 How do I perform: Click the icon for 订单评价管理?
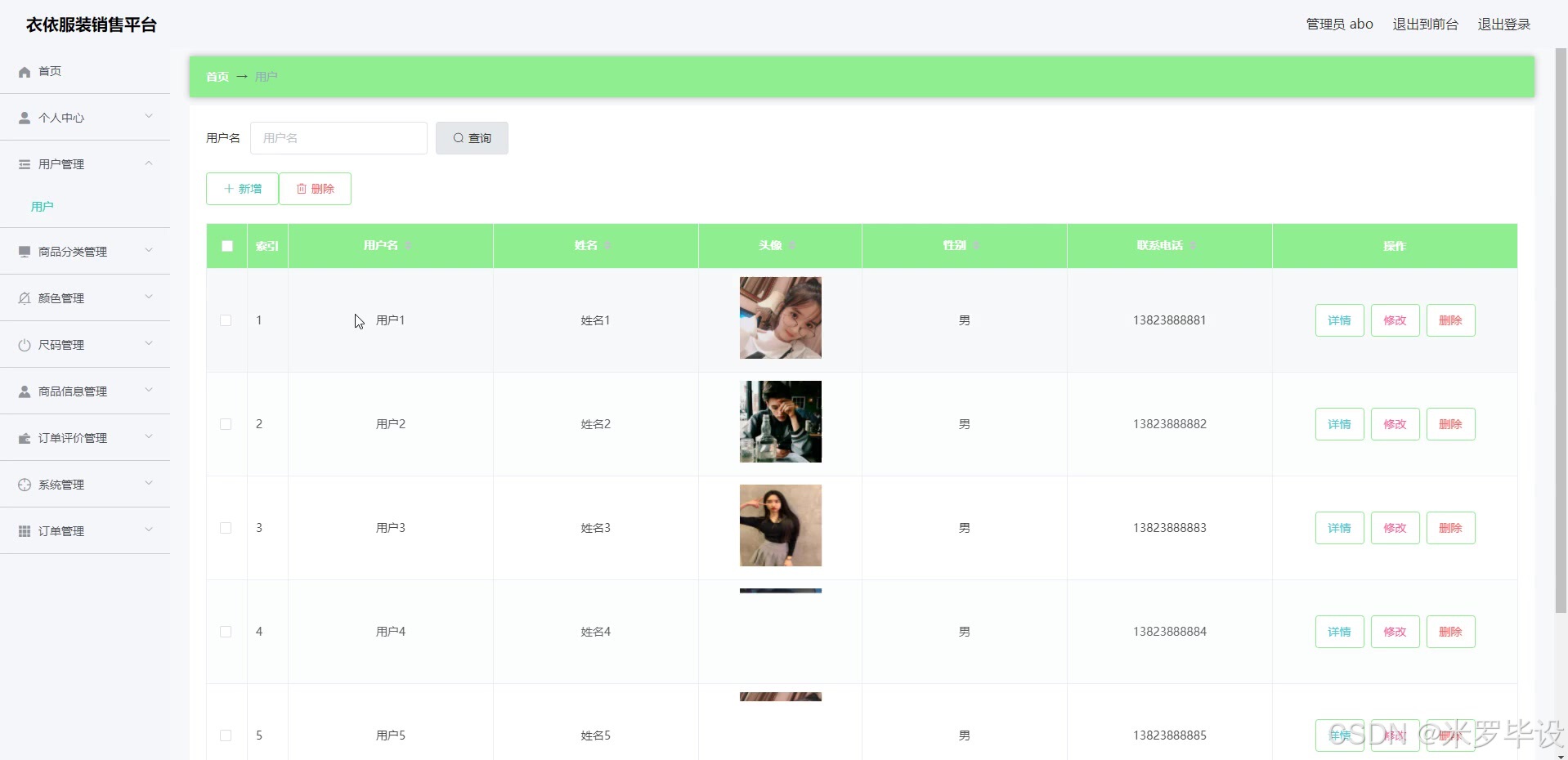point(25,438)
